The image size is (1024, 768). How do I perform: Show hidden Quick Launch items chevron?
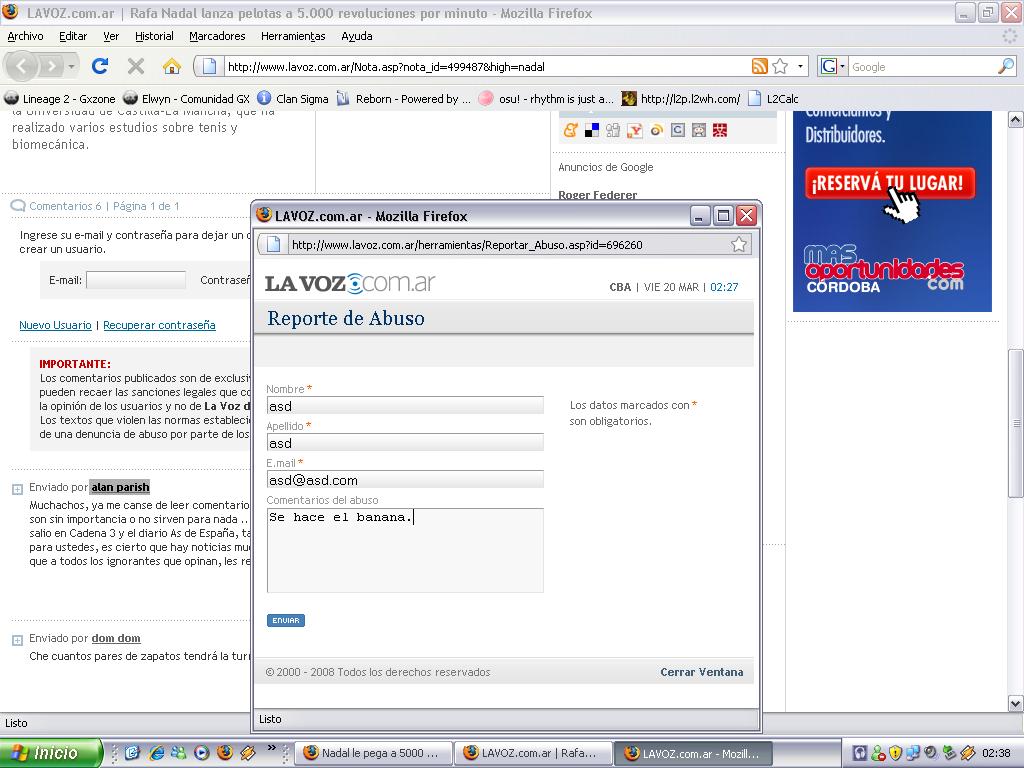(272, 748)
